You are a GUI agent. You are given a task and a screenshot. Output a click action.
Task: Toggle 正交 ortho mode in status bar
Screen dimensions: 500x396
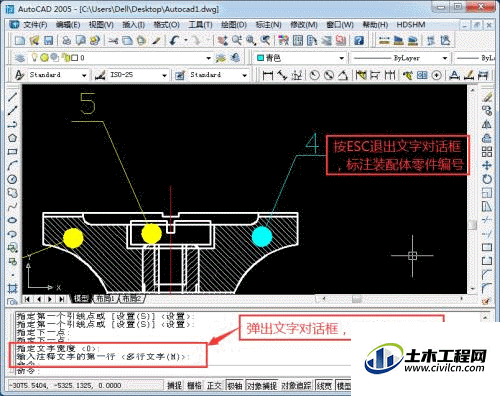click(x=214, y=386)
